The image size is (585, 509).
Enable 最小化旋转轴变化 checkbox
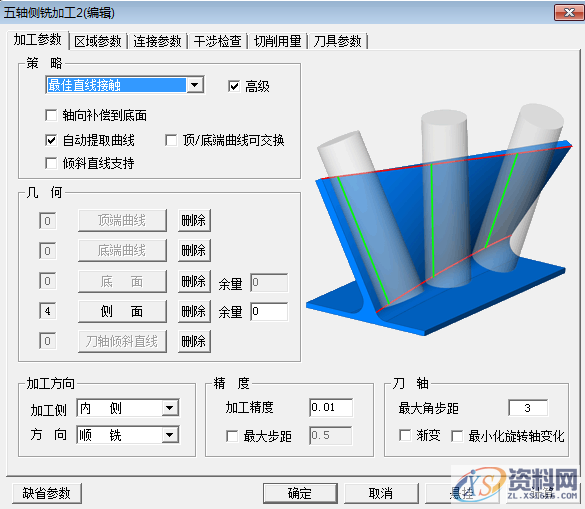(457, 436)
